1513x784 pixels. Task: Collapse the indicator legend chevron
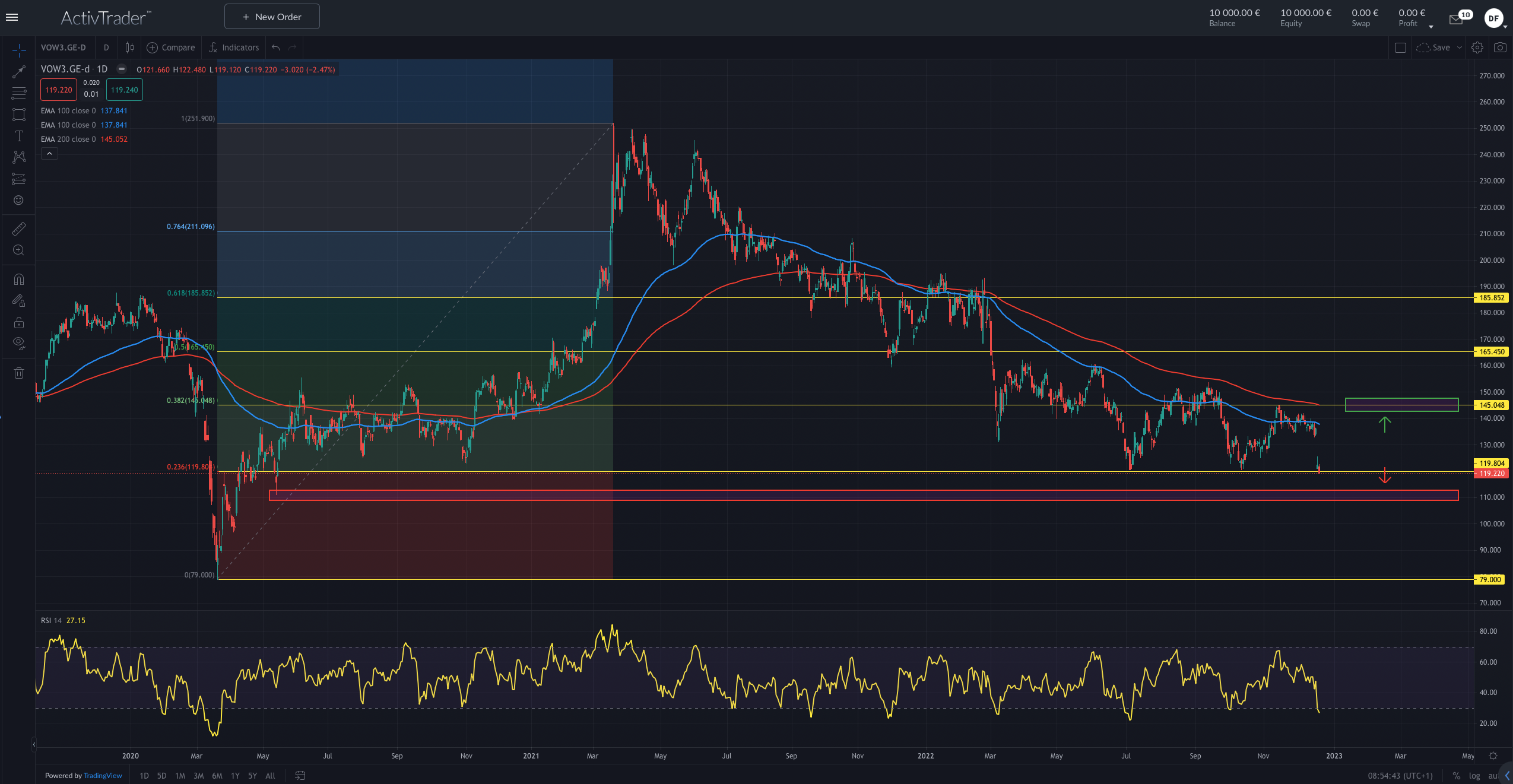(49, 154)
